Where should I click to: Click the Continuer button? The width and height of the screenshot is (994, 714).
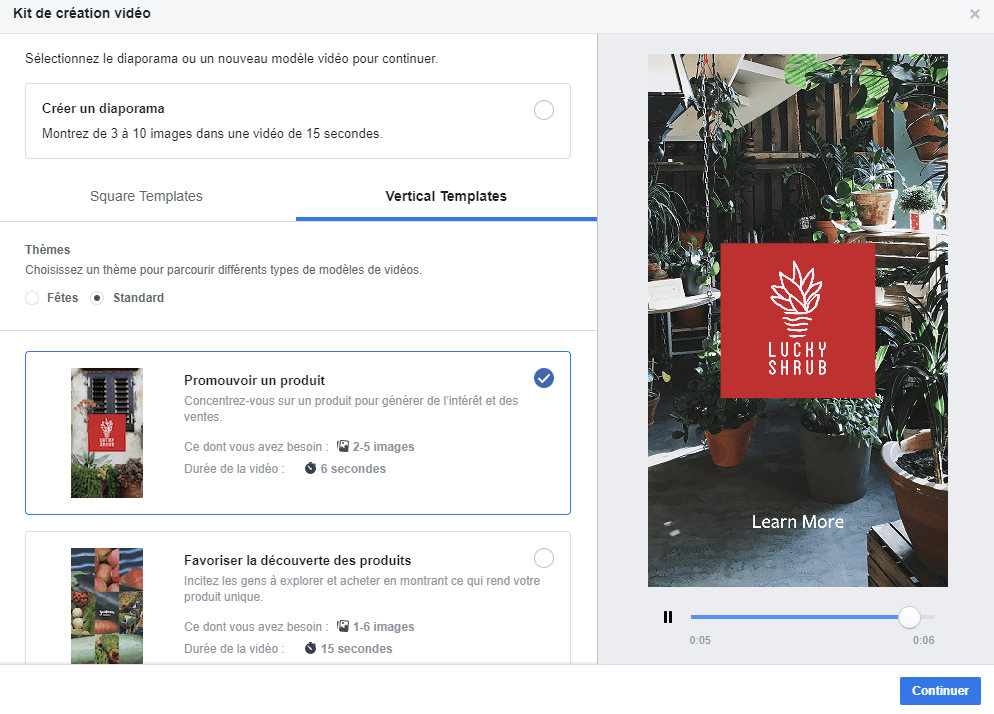point(939,691)
